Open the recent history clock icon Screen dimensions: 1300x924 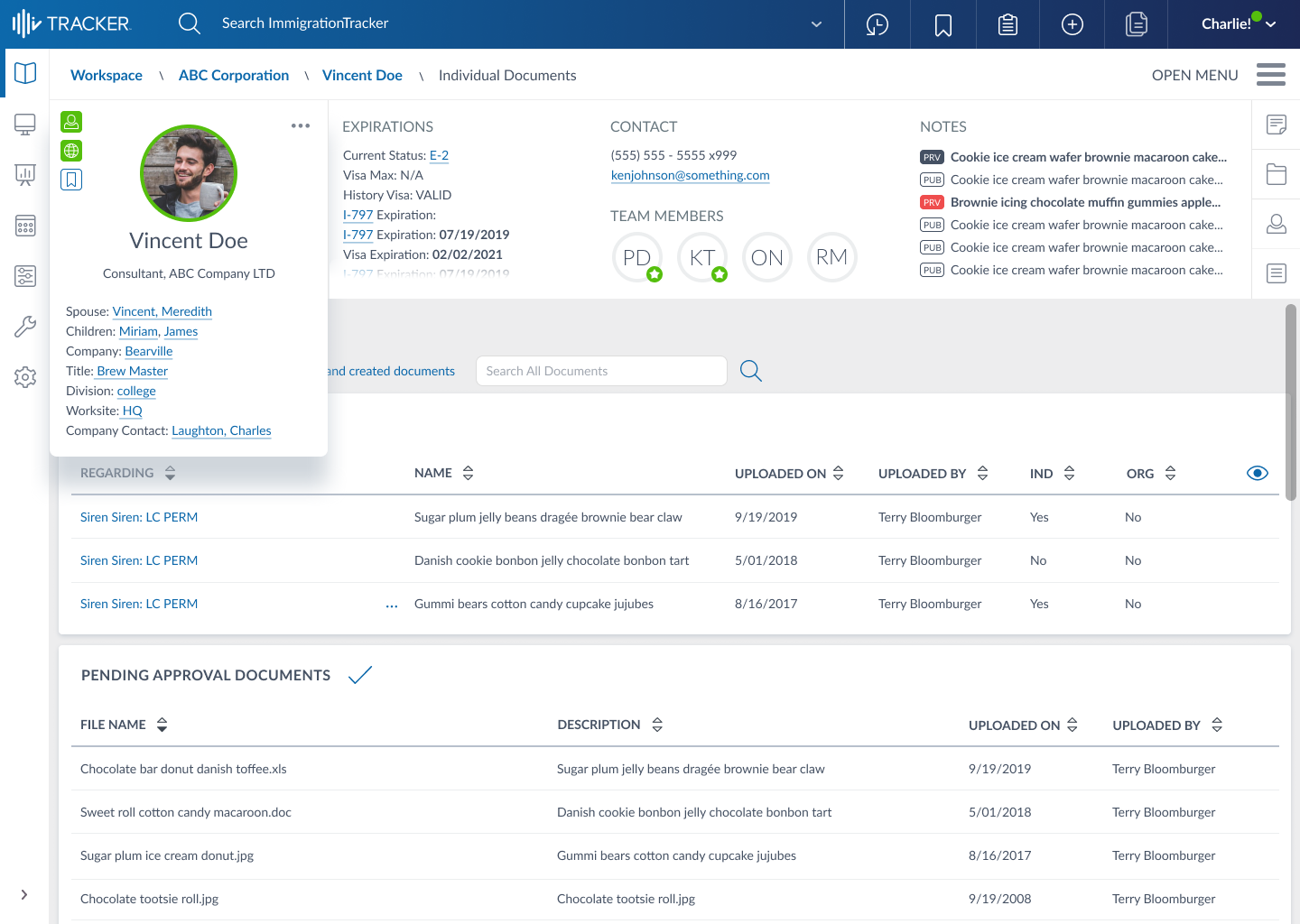[x=877, y=24]
